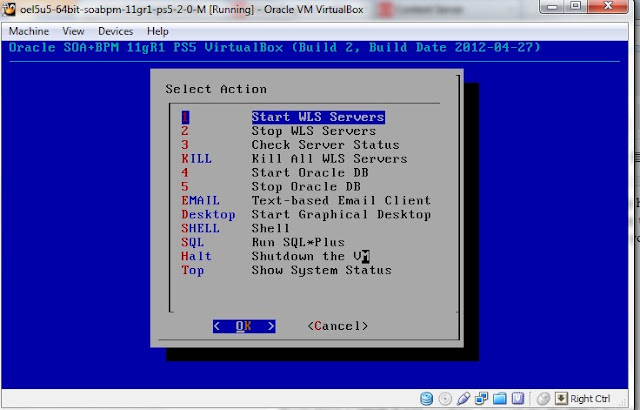
Task: Click the Cancel button
Action: 338,326
